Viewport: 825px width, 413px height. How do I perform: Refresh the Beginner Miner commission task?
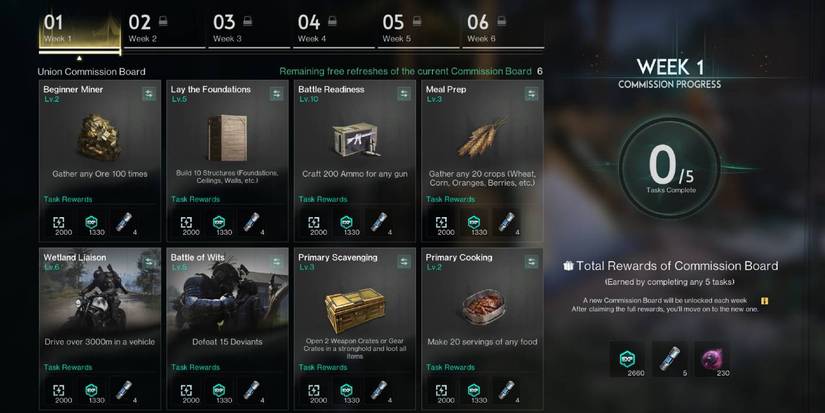pos(149,94)
